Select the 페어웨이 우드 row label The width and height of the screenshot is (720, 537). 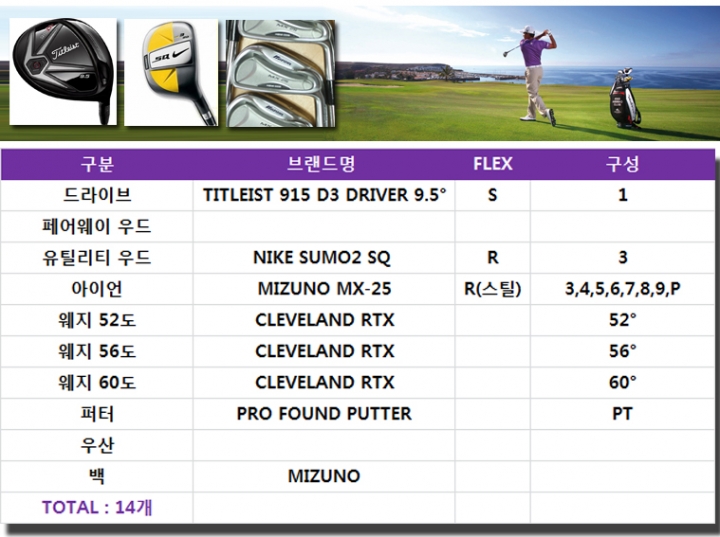pyautogui.click(x=96, y=226)
